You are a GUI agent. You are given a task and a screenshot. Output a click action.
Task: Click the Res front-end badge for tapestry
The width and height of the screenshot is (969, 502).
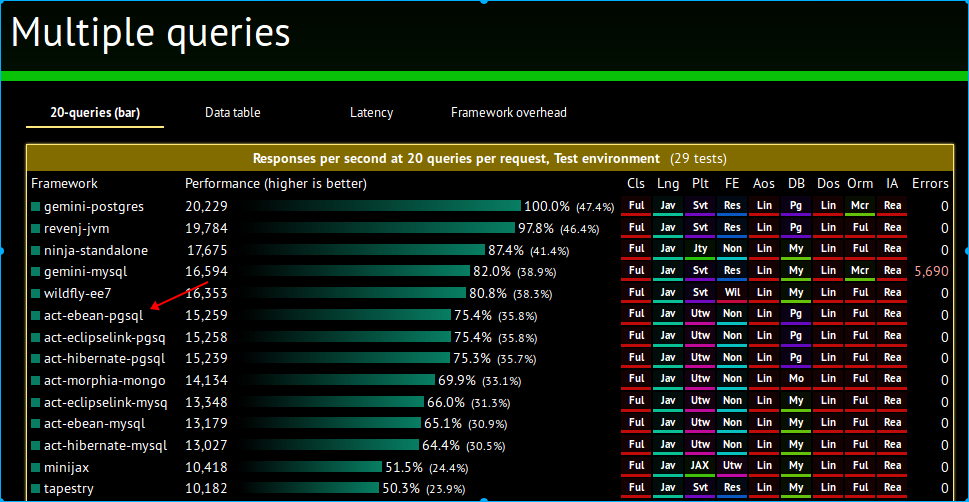(x=732, y=488)
